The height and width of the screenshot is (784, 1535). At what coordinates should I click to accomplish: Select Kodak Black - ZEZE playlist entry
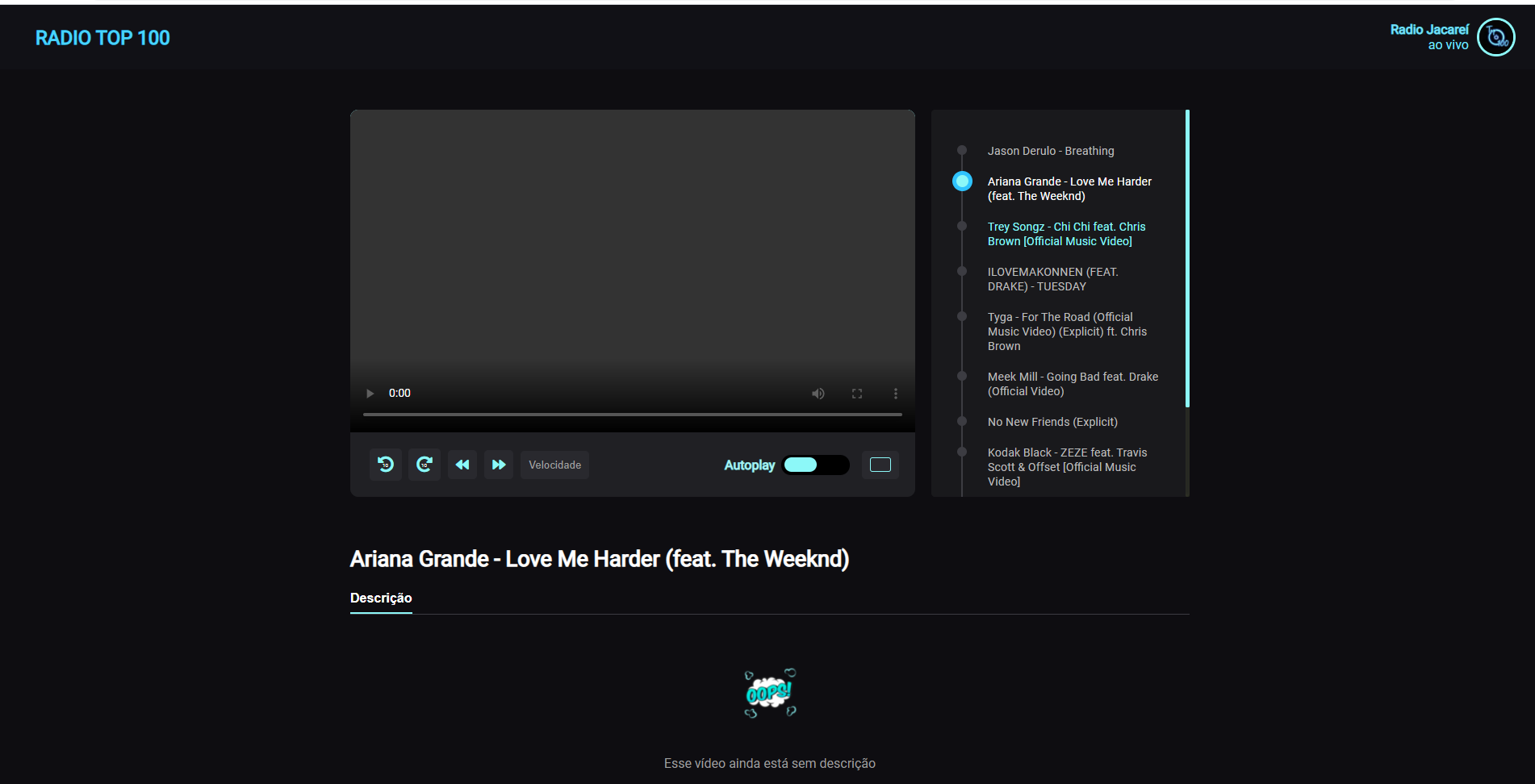[1068, 467]
